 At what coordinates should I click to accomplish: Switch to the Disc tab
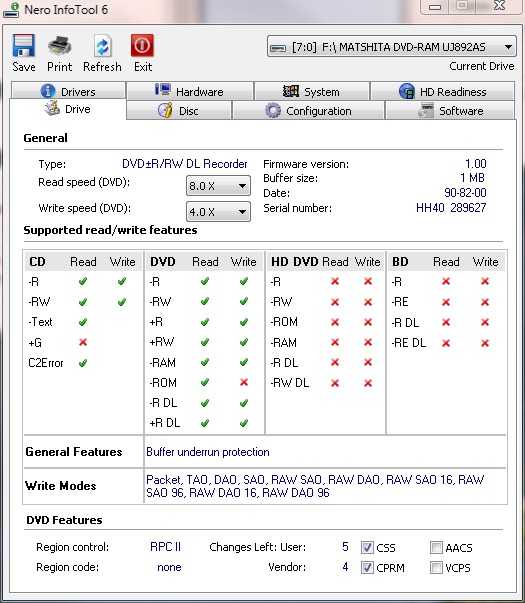179,111
